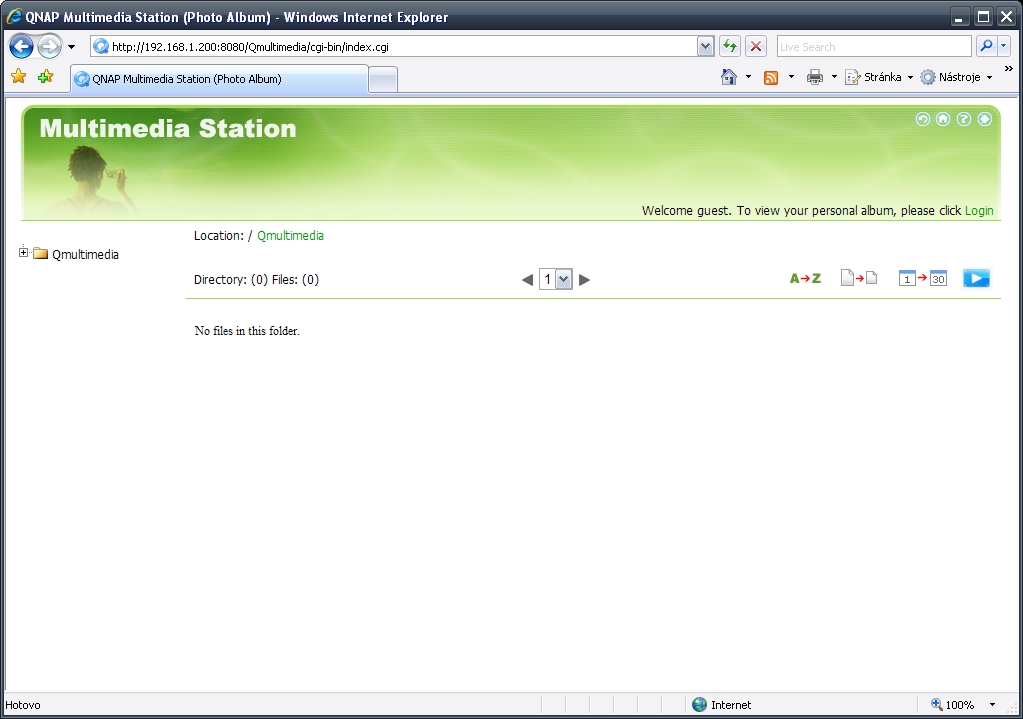1023x719 pixels.
Task: Expand the Qmultimedia folder tree node
Action: tap(23, 252)
